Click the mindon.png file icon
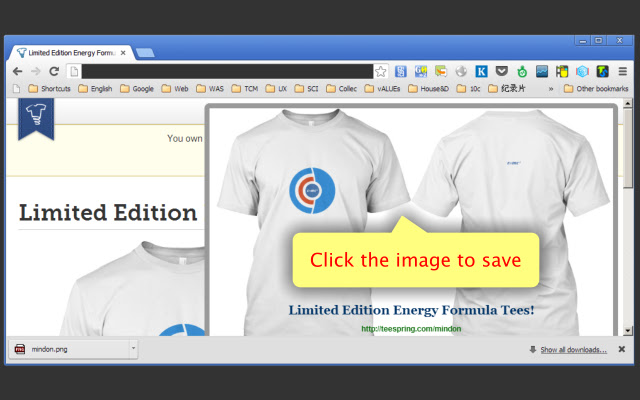Screen dimensions: 640x400 click(20, 349)
